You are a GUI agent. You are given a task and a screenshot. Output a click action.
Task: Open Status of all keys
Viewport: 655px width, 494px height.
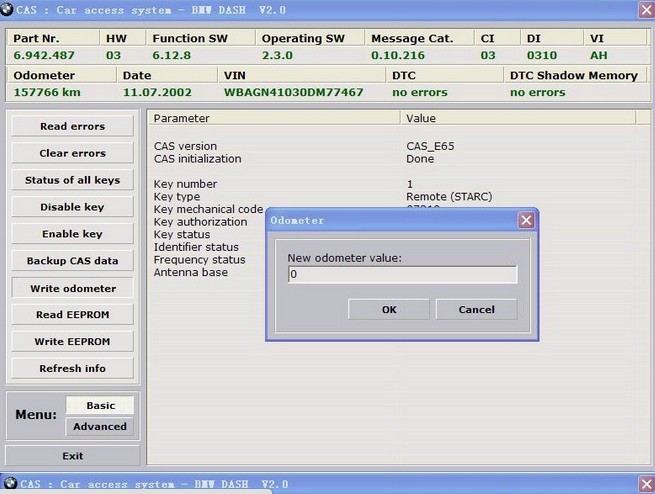coord(73,180)
